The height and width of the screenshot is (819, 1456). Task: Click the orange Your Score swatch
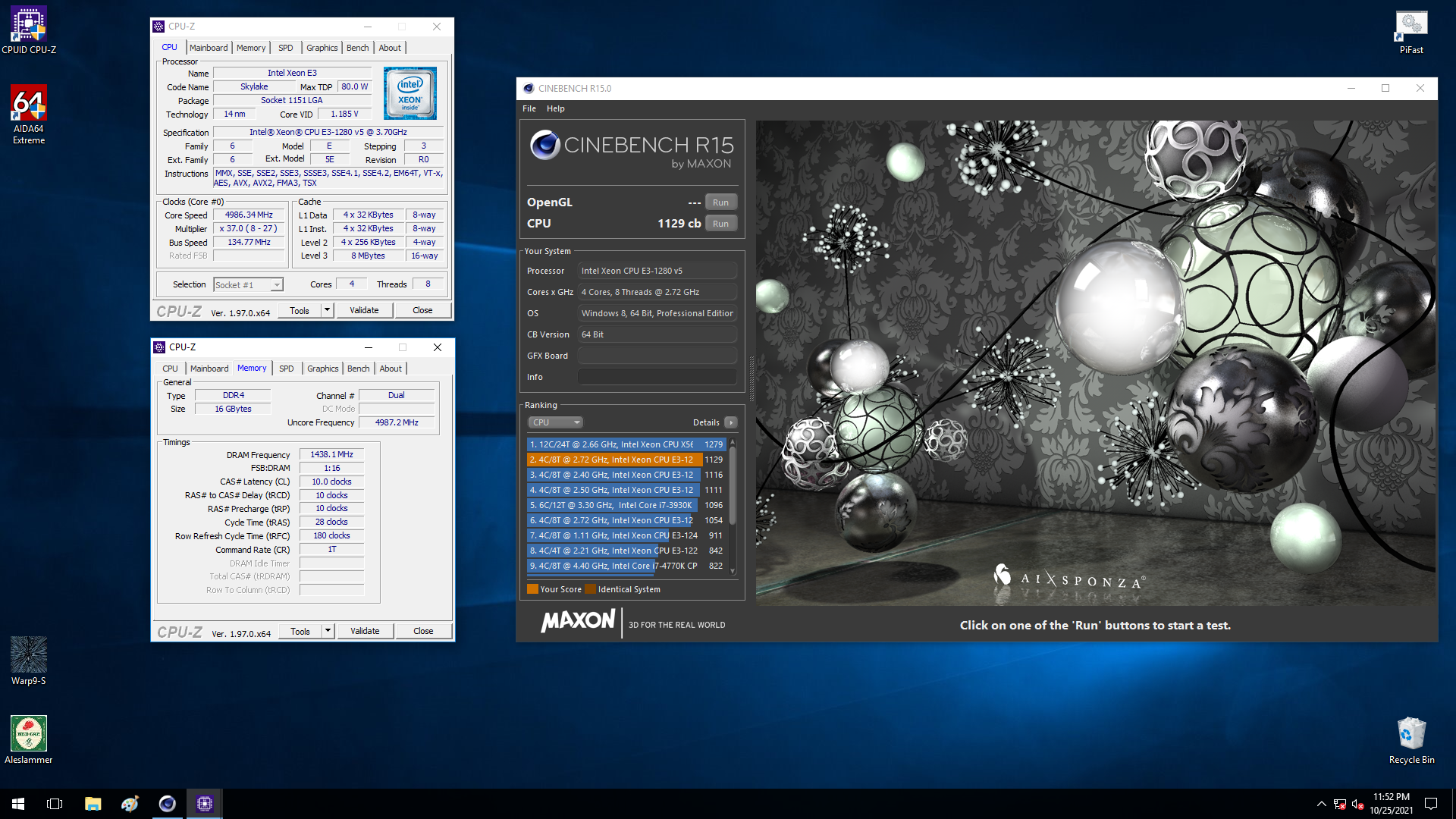click(x=532, y=589)
